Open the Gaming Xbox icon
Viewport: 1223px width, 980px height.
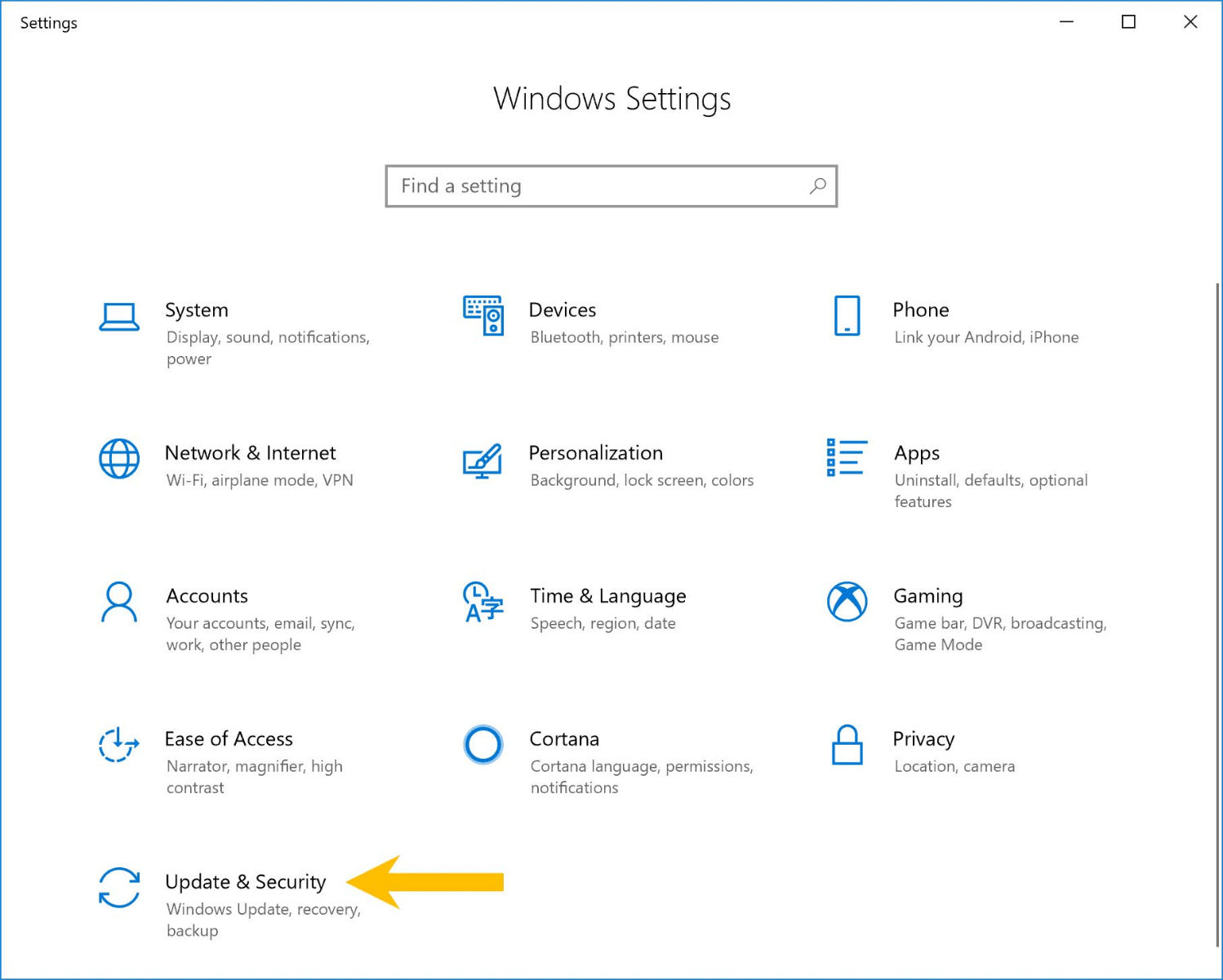(847, 601)
